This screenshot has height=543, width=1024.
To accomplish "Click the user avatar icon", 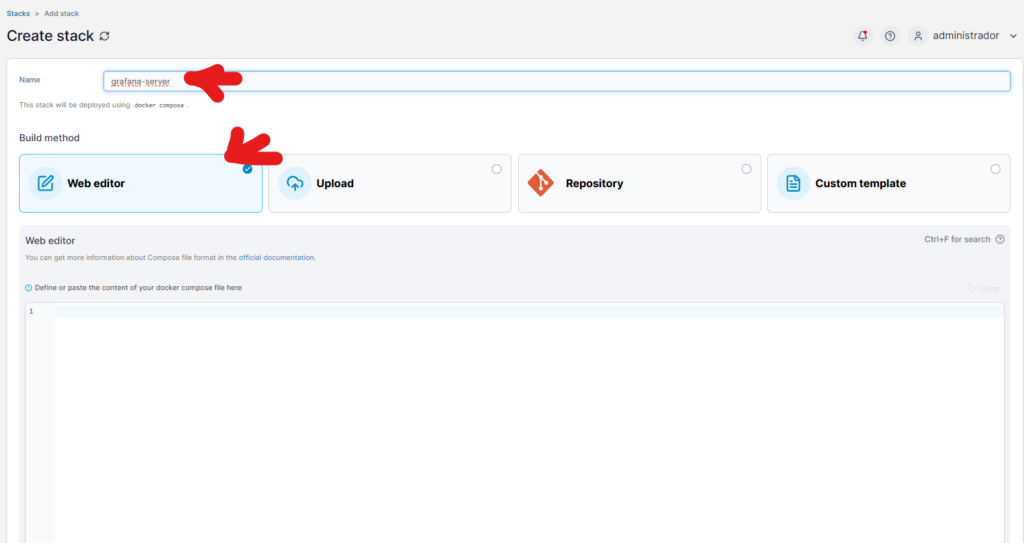I will coord(917,36).
